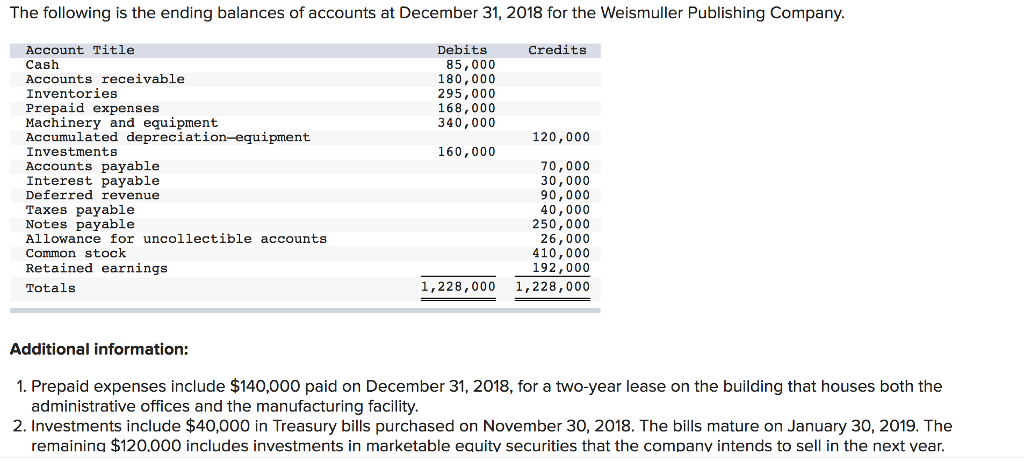Click the Inventories debit amount 295,000

coord(466,94)
